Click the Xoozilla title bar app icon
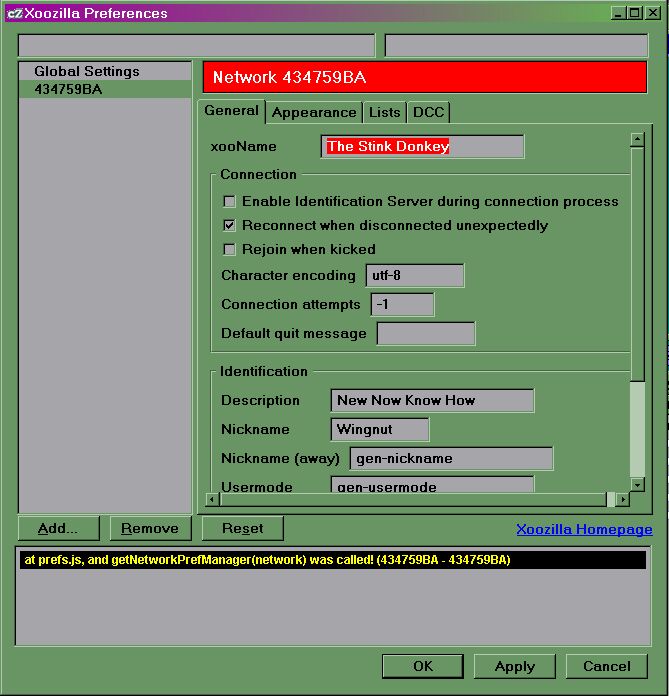Image resolution: width=669 pixels, height=696 pixels. tap(15, 13)
